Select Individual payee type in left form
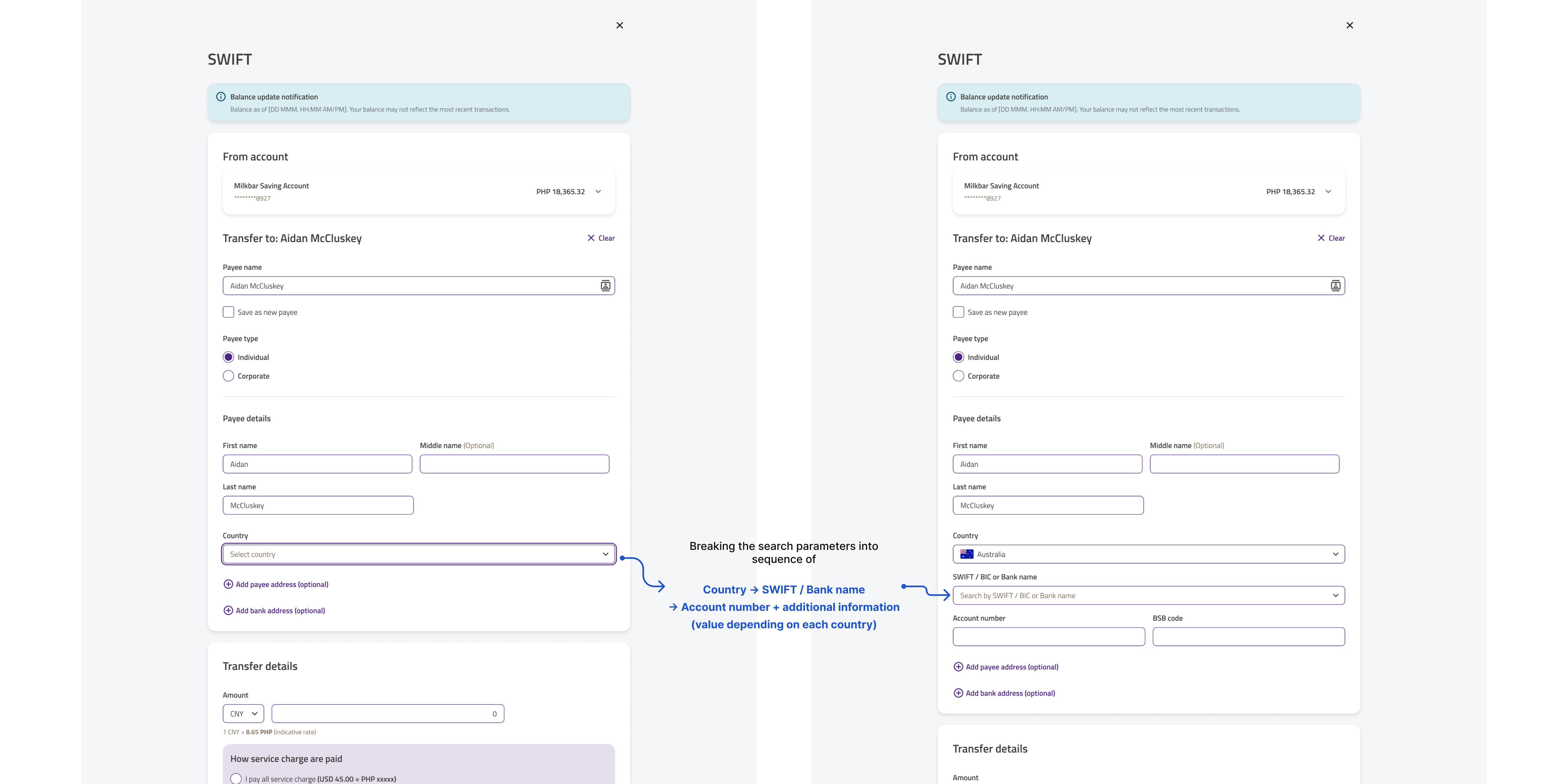 (x=228, y=357)
